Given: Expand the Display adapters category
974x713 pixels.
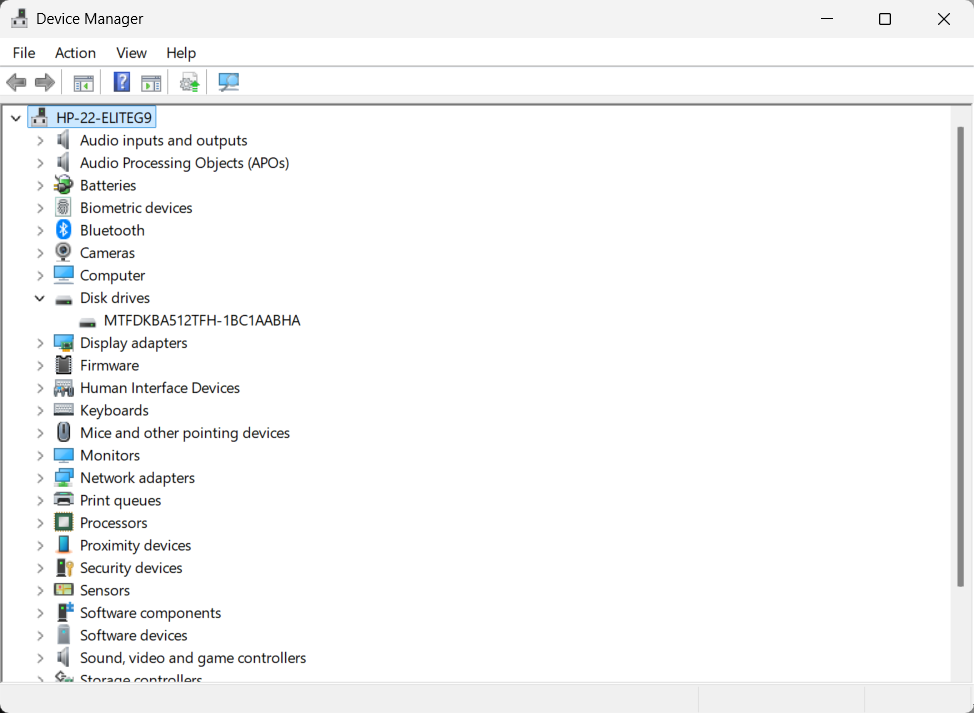Looking at the screenshot, I should point(40,343).
